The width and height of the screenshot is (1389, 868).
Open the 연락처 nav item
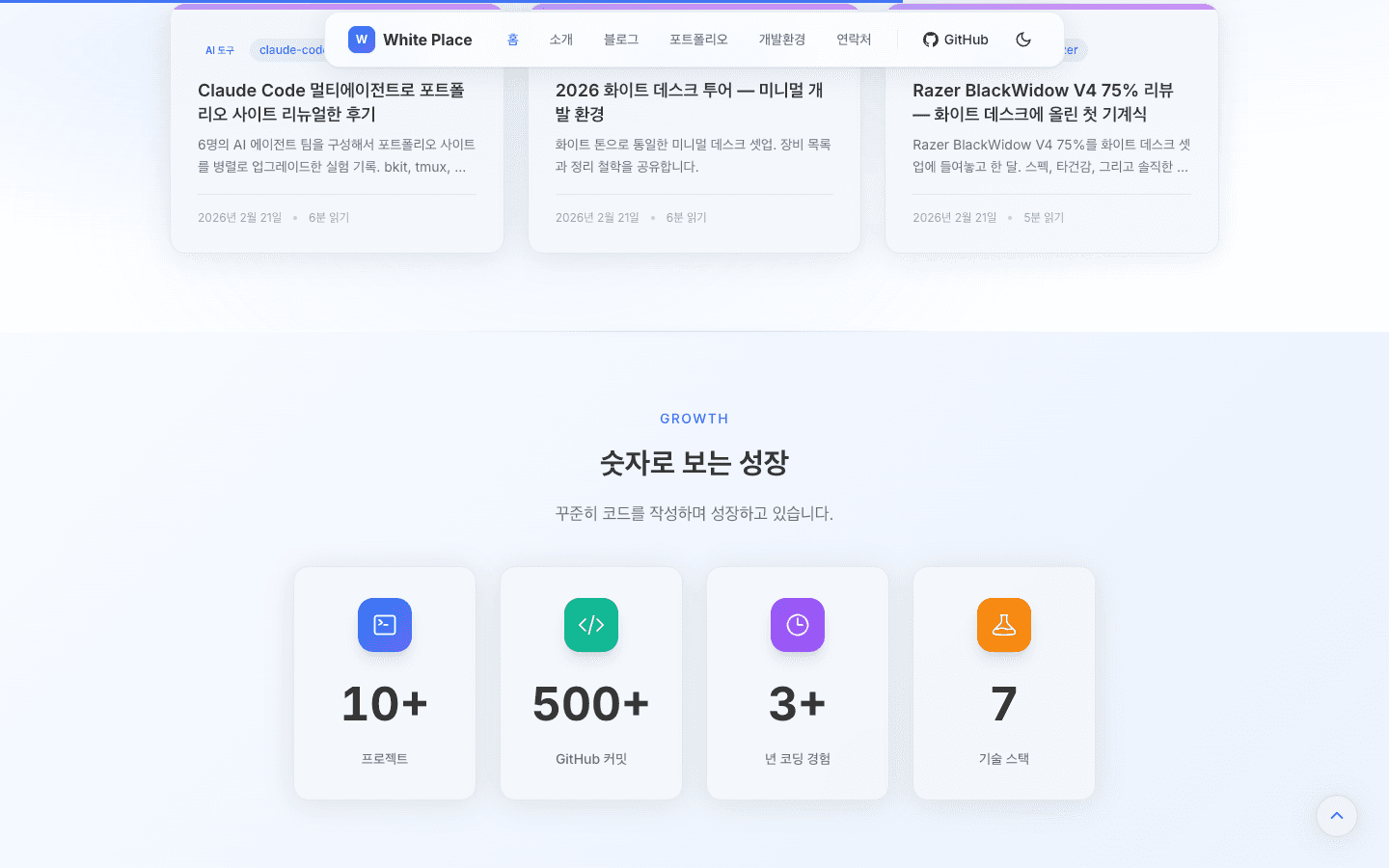tap(854, 40)
